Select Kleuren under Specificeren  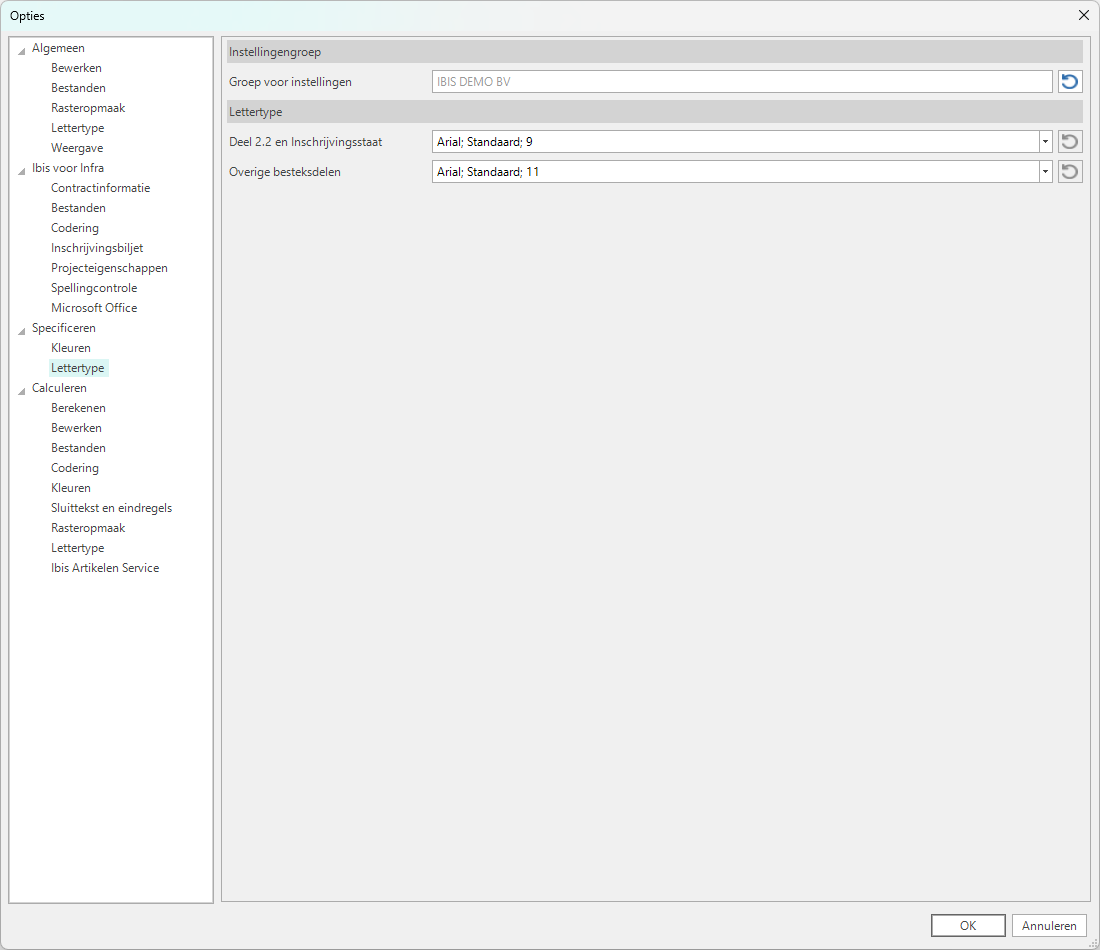tap(71, 348)
